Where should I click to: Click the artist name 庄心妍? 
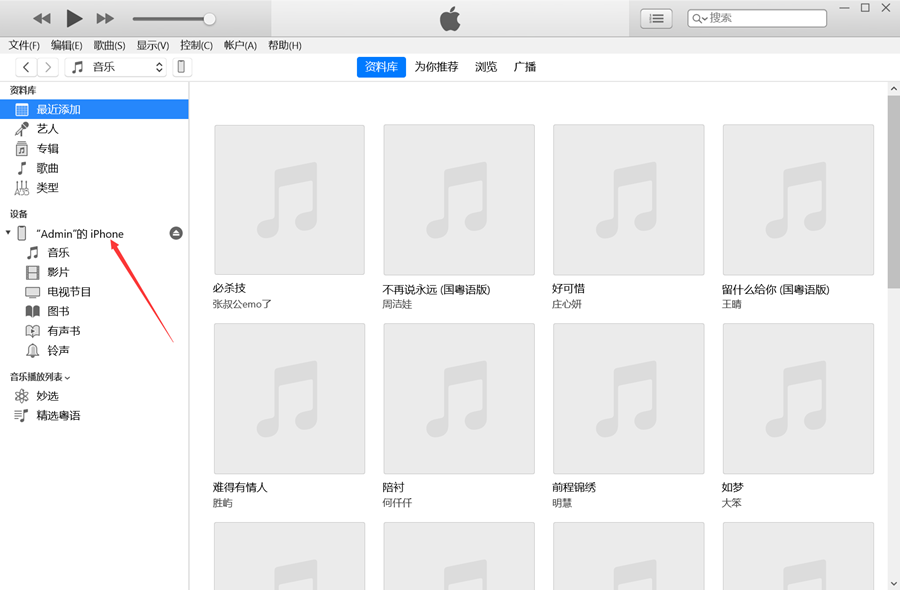click(567, 304)
